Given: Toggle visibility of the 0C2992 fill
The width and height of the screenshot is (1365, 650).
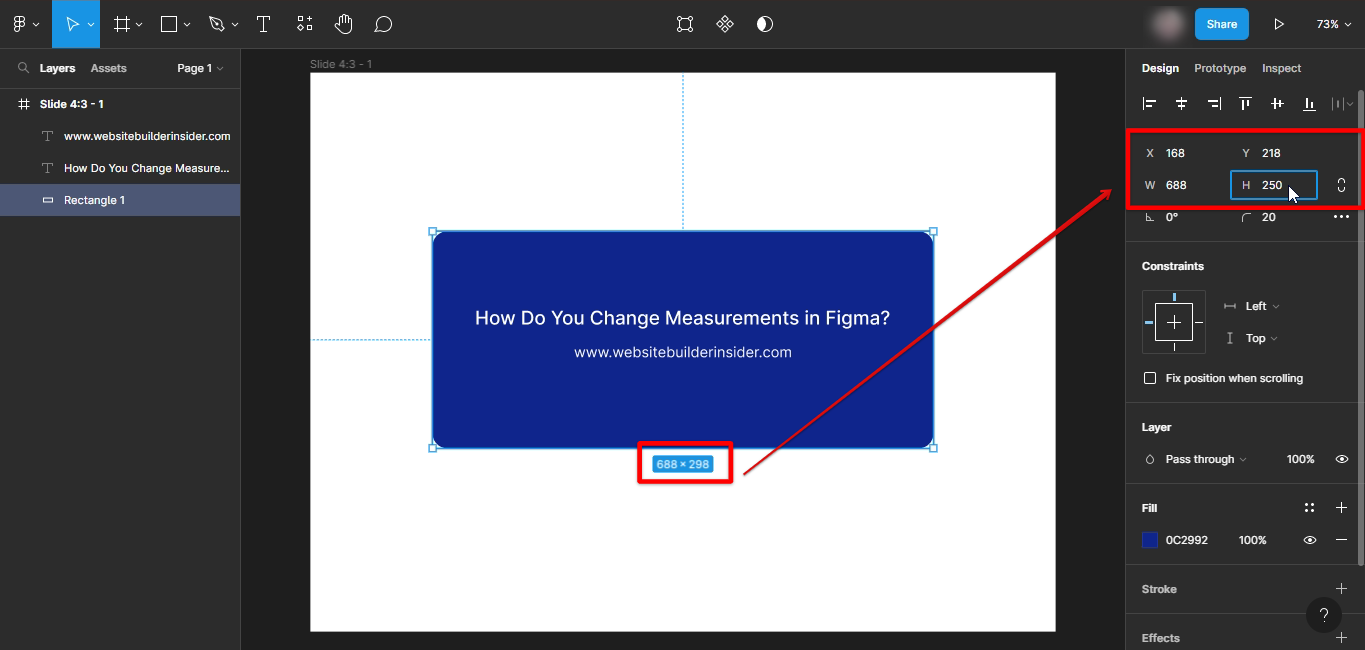Looking at the screenshot, I should tap(1309, 540).
